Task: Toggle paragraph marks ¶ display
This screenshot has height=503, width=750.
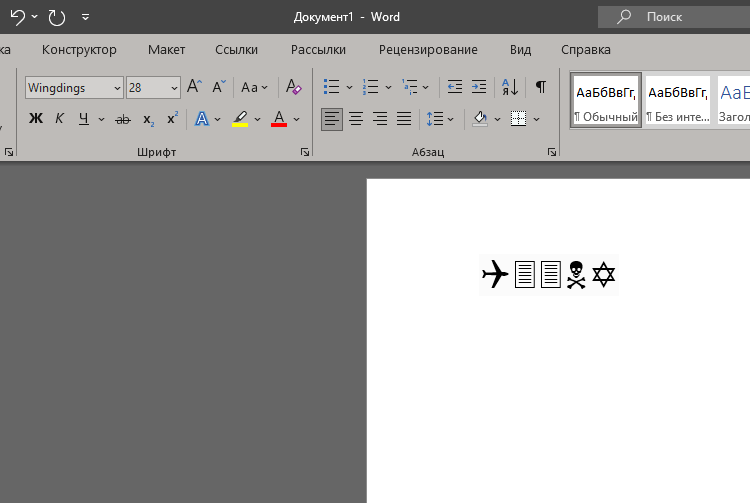Action: click(540, 87)
